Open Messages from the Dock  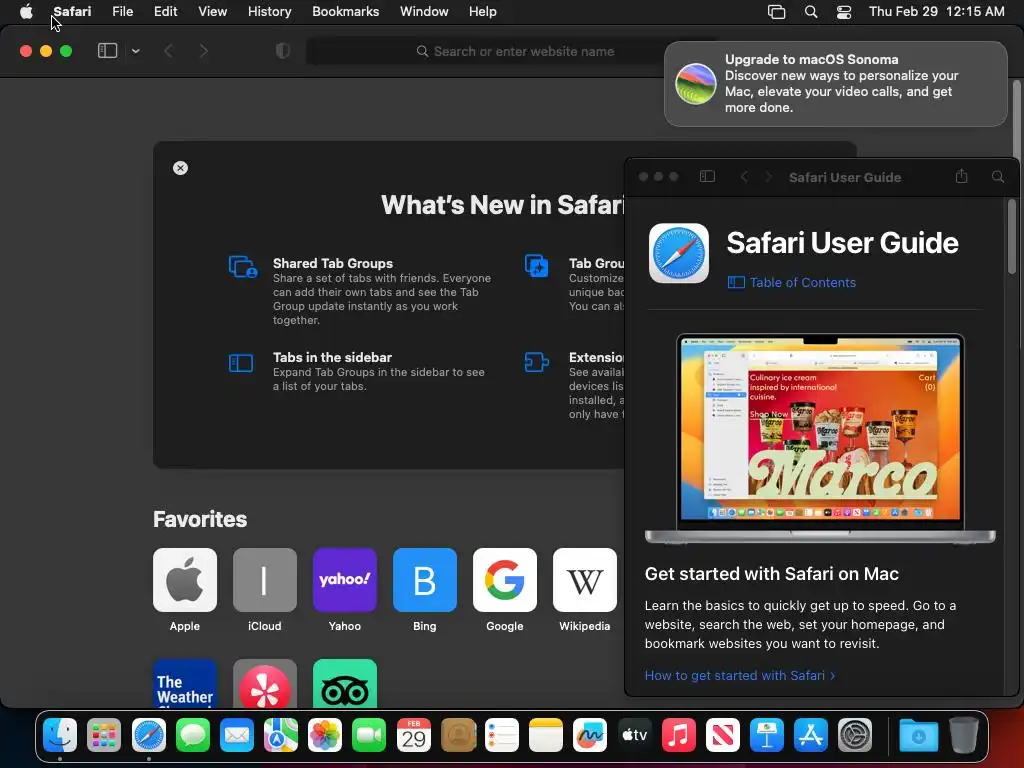193,735
